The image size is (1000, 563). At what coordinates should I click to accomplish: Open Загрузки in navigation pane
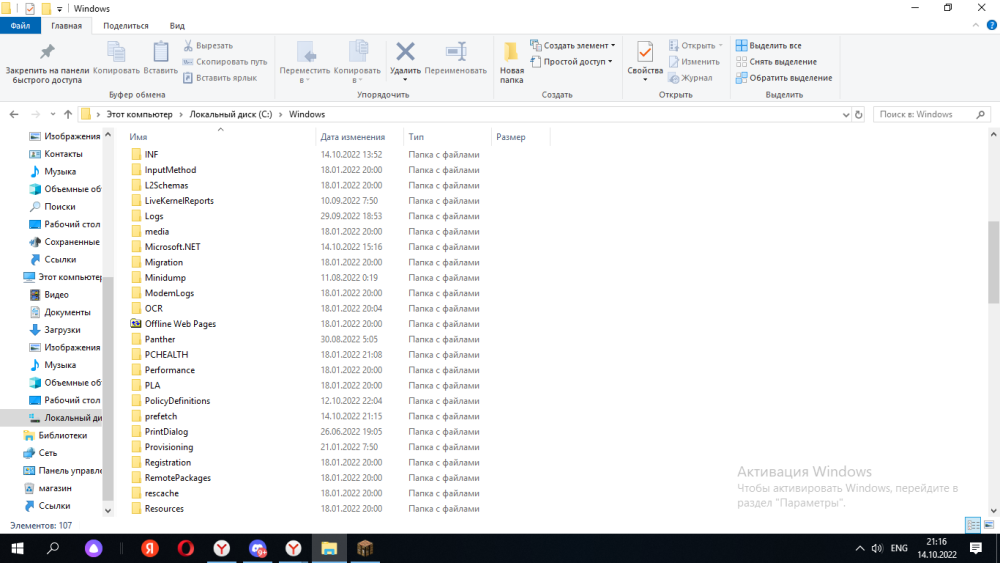62,330
